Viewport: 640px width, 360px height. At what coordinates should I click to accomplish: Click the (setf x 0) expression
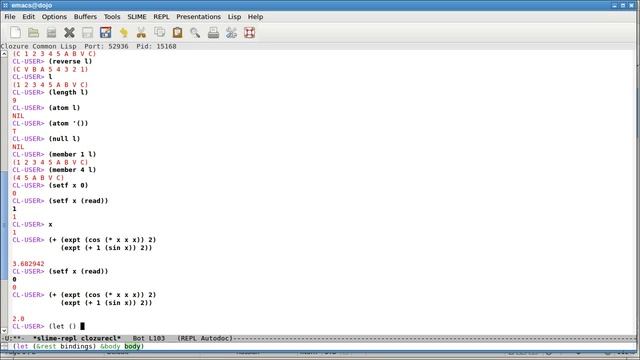coord(68,185)
